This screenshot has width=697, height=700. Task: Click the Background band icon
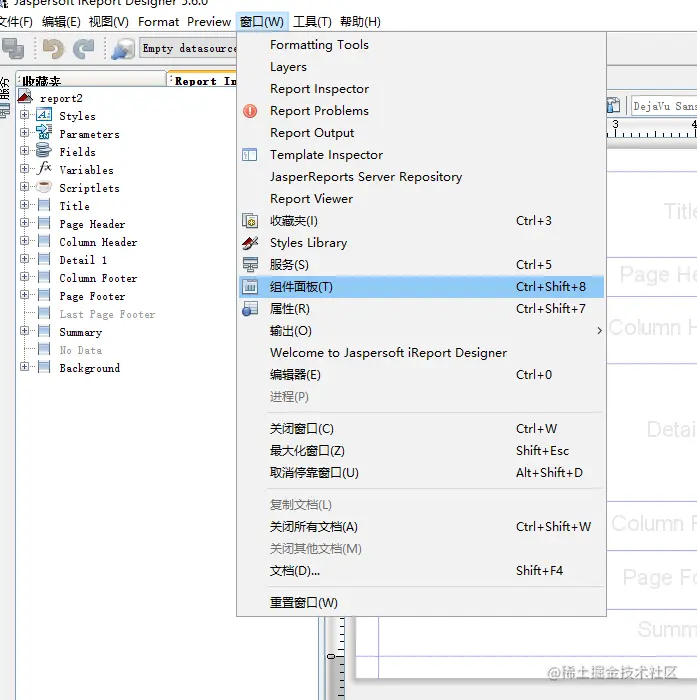(44, 367)
